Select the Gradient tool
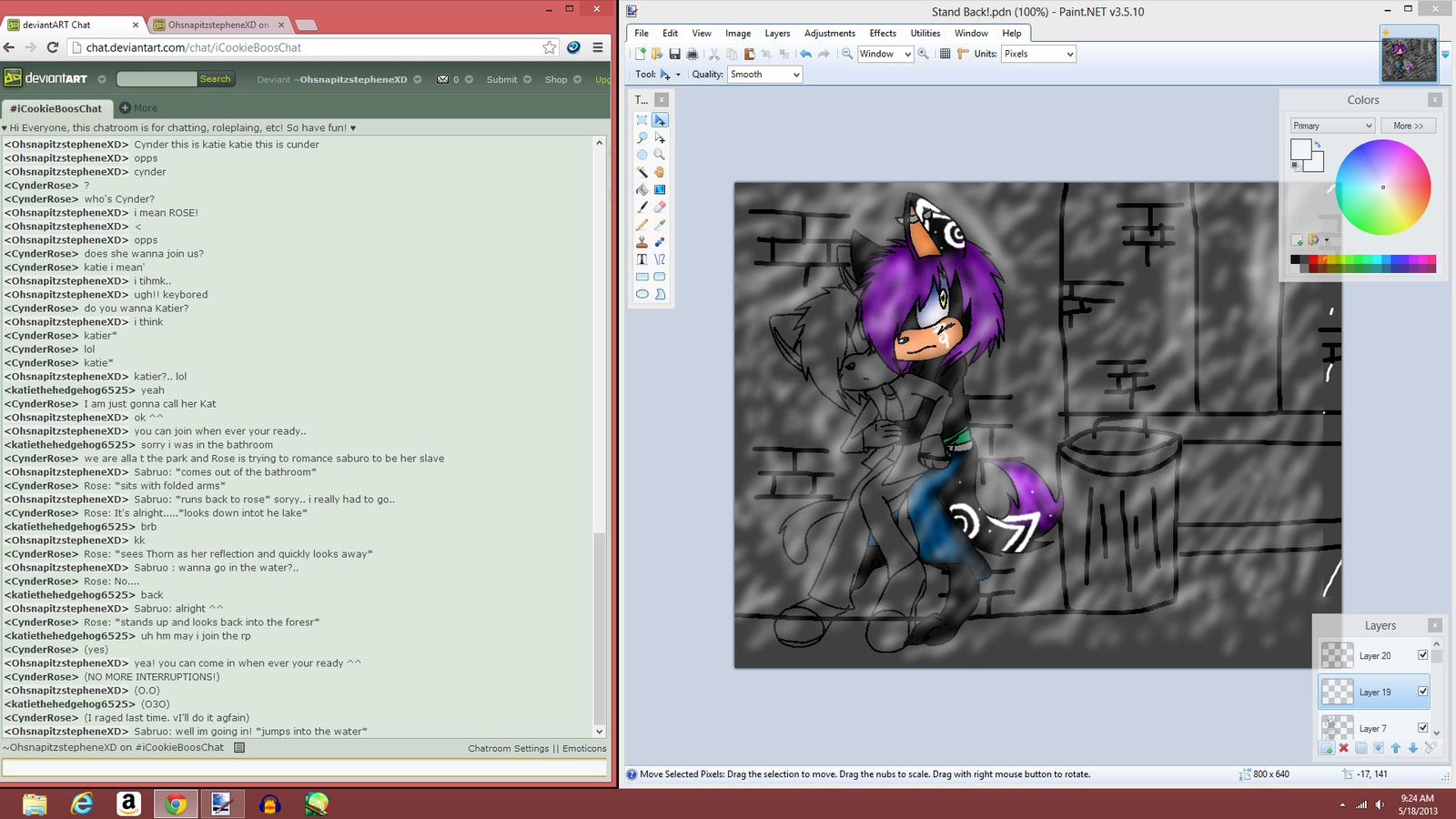The height and width of the screenshot is (819, 1456). pos(660,189)
